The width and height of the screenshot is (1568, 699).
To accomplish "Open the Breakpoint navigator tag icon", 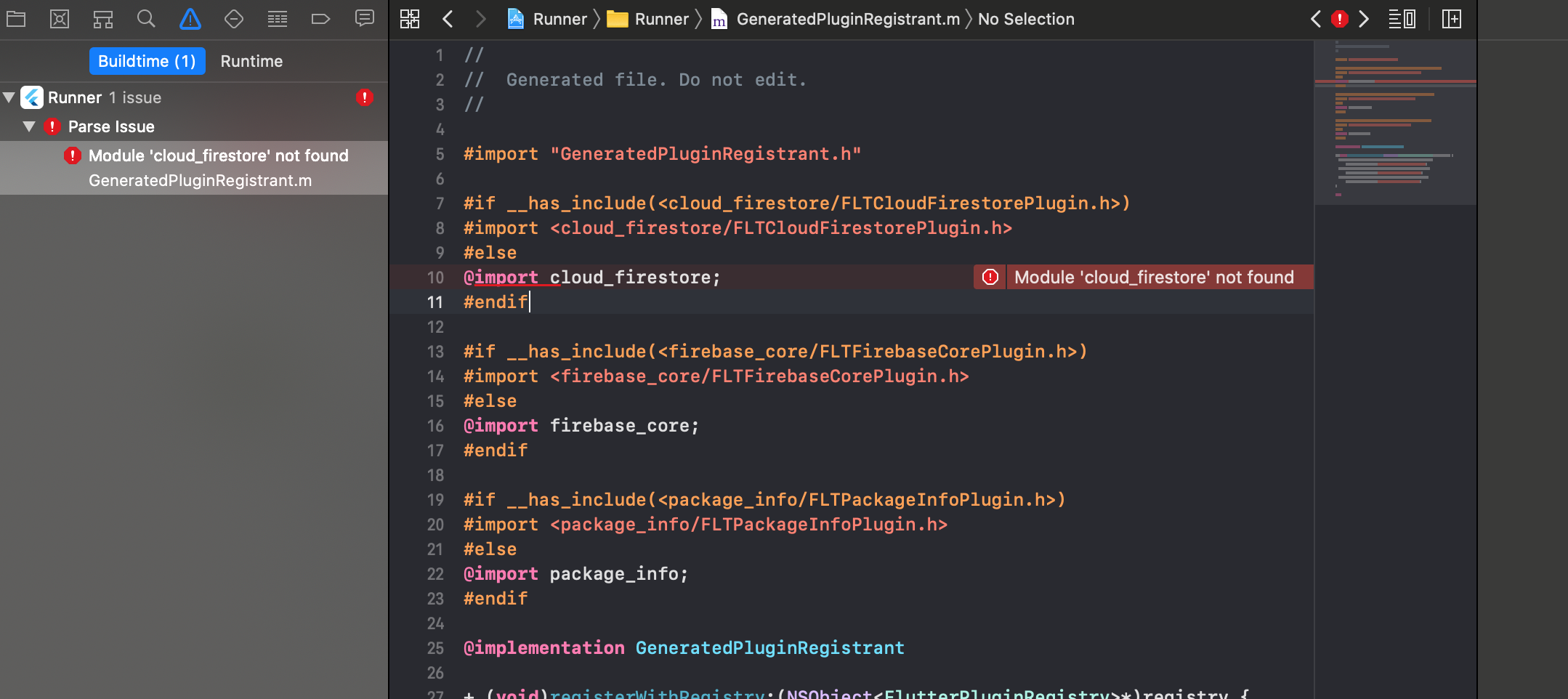I will coord(321,19).
